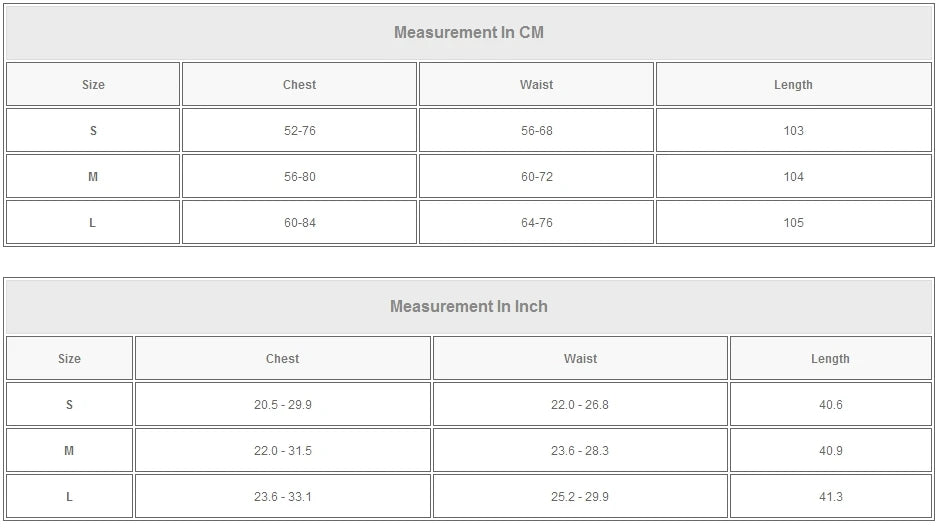Click the Size header in the Inch table
The width and height of the screenshot is (939, 529).
tap(69, 359)
